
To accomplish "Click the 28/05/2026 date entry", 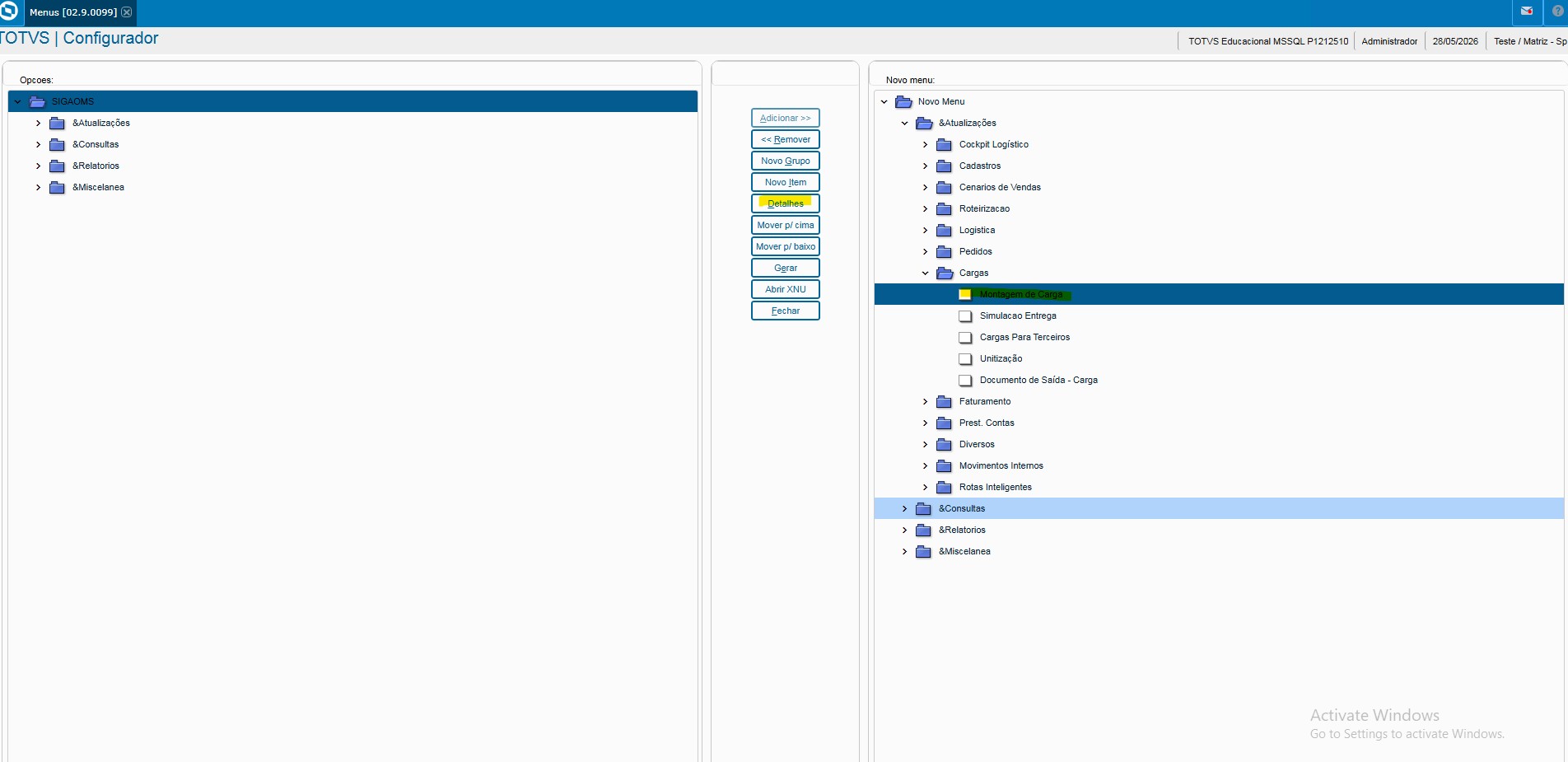I will click(x=1455, y=41).
